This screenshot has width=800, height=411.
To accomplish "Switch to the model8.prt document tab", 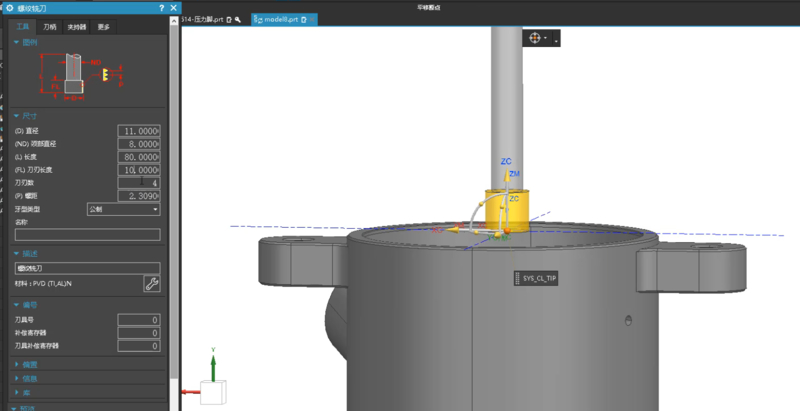I will 282,19.
